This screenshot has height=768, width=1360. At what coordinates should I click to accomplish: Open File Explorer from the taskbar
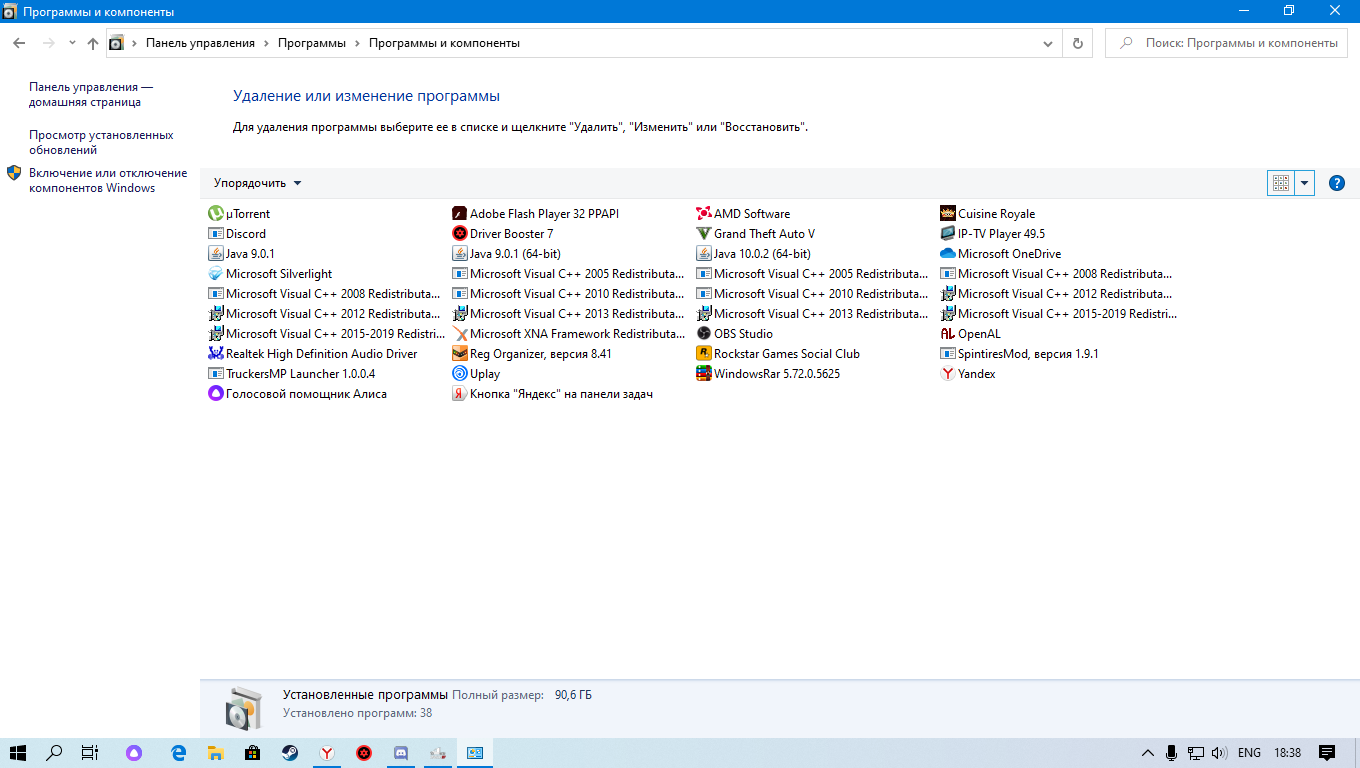point(215,753)
